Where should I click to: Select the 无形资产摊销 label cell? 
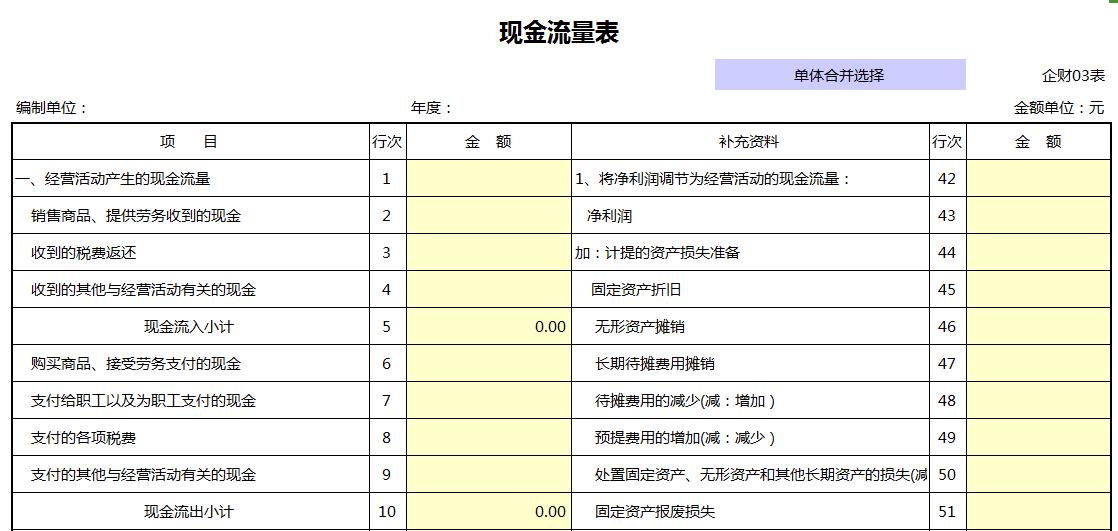(750, 326)
